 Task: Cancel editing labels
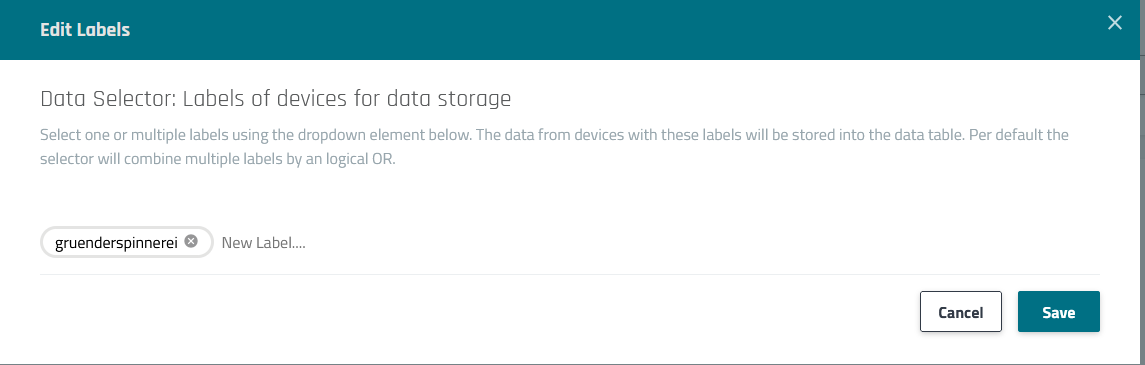[x=960, y=312]
